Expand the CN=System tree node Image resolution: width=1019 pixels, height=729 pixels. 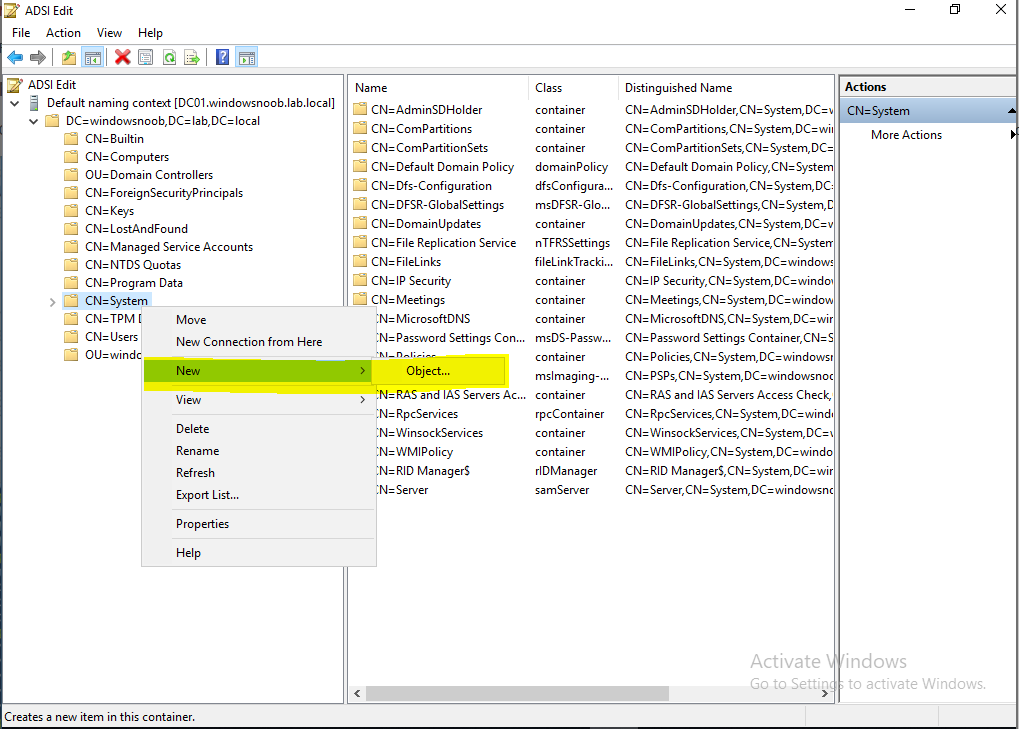click(x=52, y=301)
